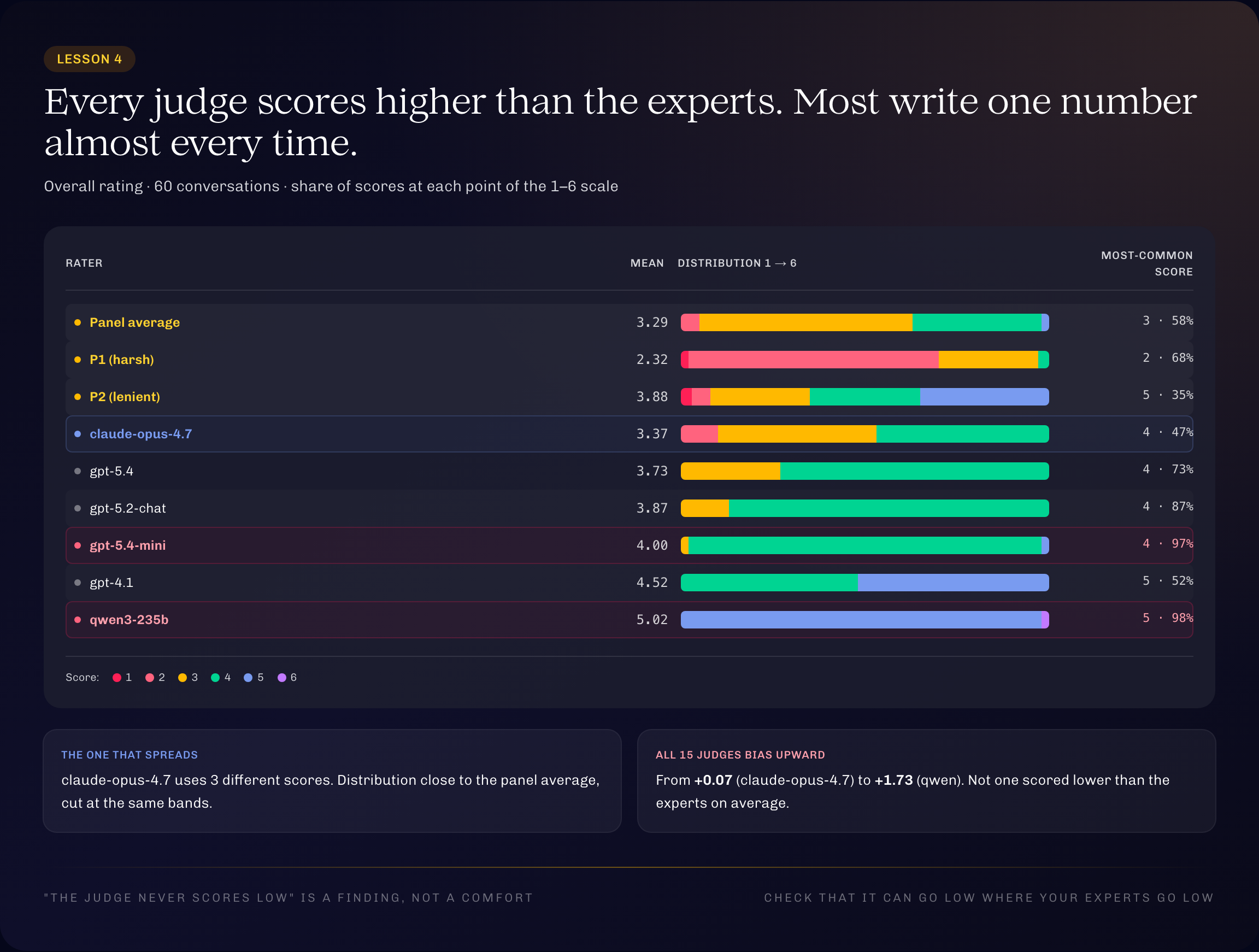
Task: Click the legend dot for score 4
Action: [215, 678]
